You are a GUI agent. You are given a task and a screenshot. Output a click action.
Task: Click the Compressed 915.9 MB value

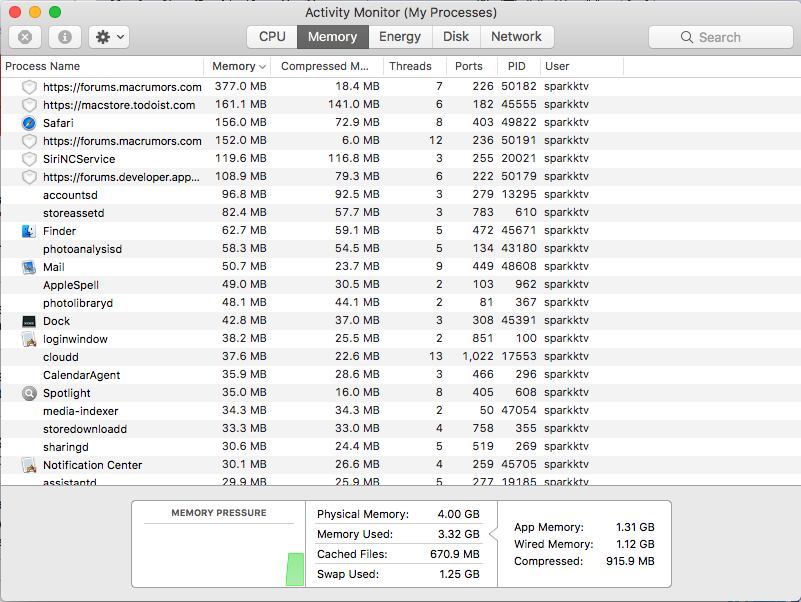tap(630, 561)
